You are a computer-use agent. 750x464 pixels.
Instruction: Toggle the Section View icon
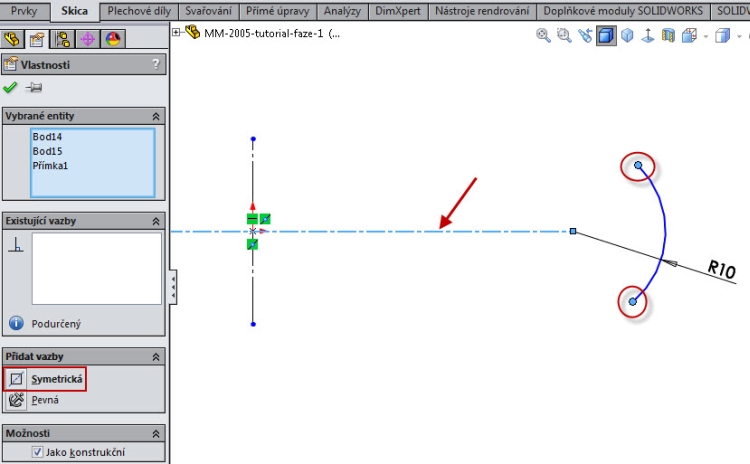click(606, 35)
